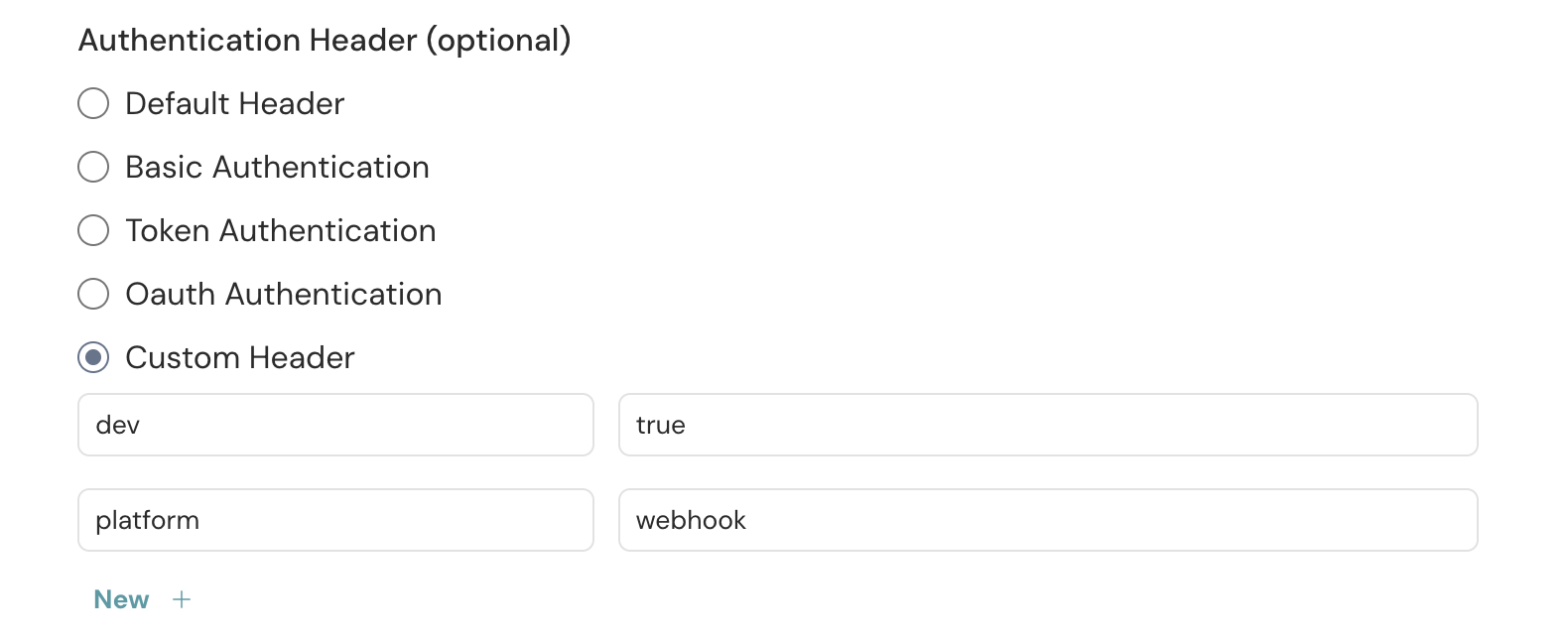Click the word "optional" in the heading
The width and height of the screenshot is (1568, 643).
coord(499,41)
